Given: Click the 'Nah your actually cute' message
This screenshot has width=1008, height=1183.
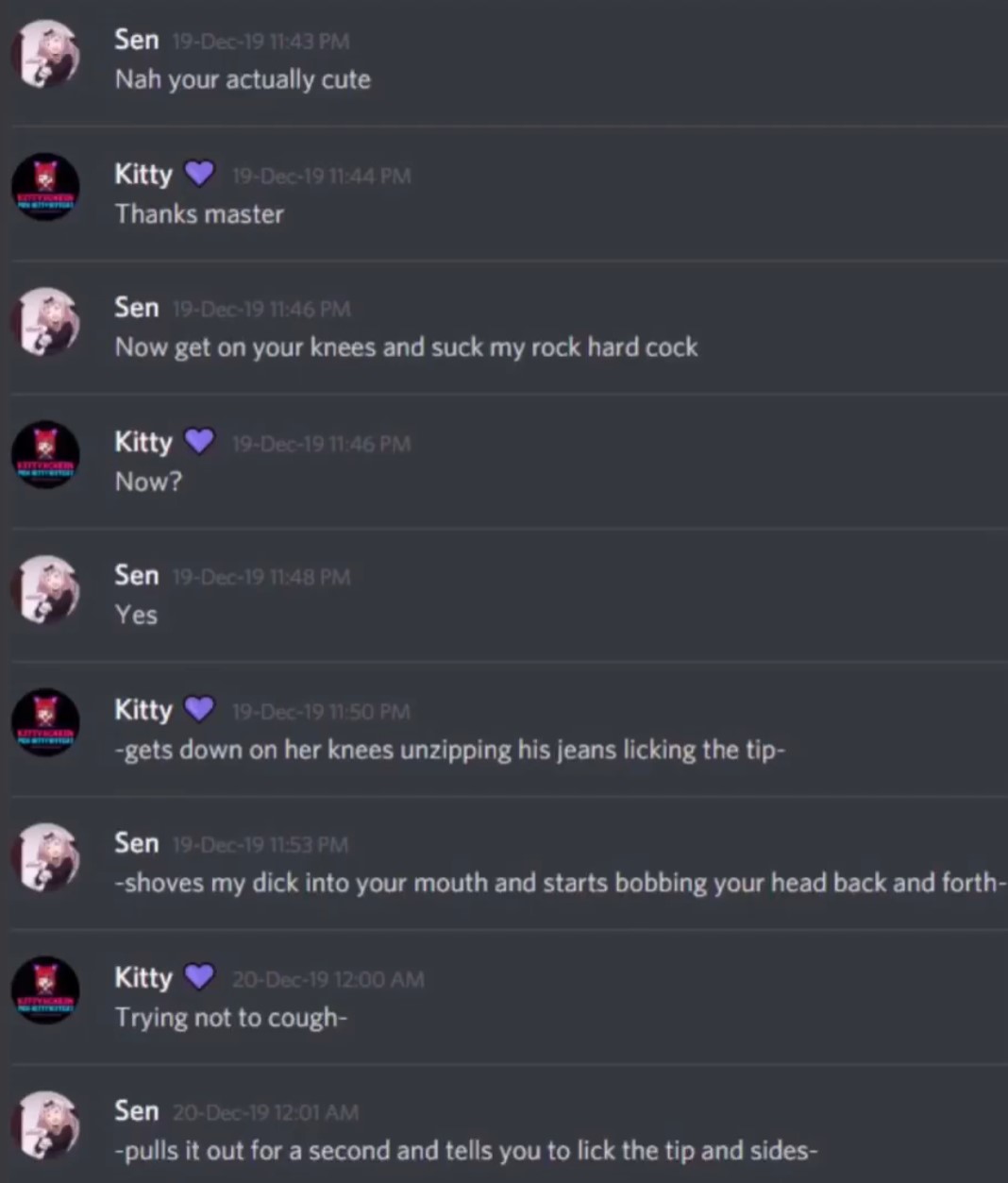Looking at the screenshot, I should pos(243,80).
